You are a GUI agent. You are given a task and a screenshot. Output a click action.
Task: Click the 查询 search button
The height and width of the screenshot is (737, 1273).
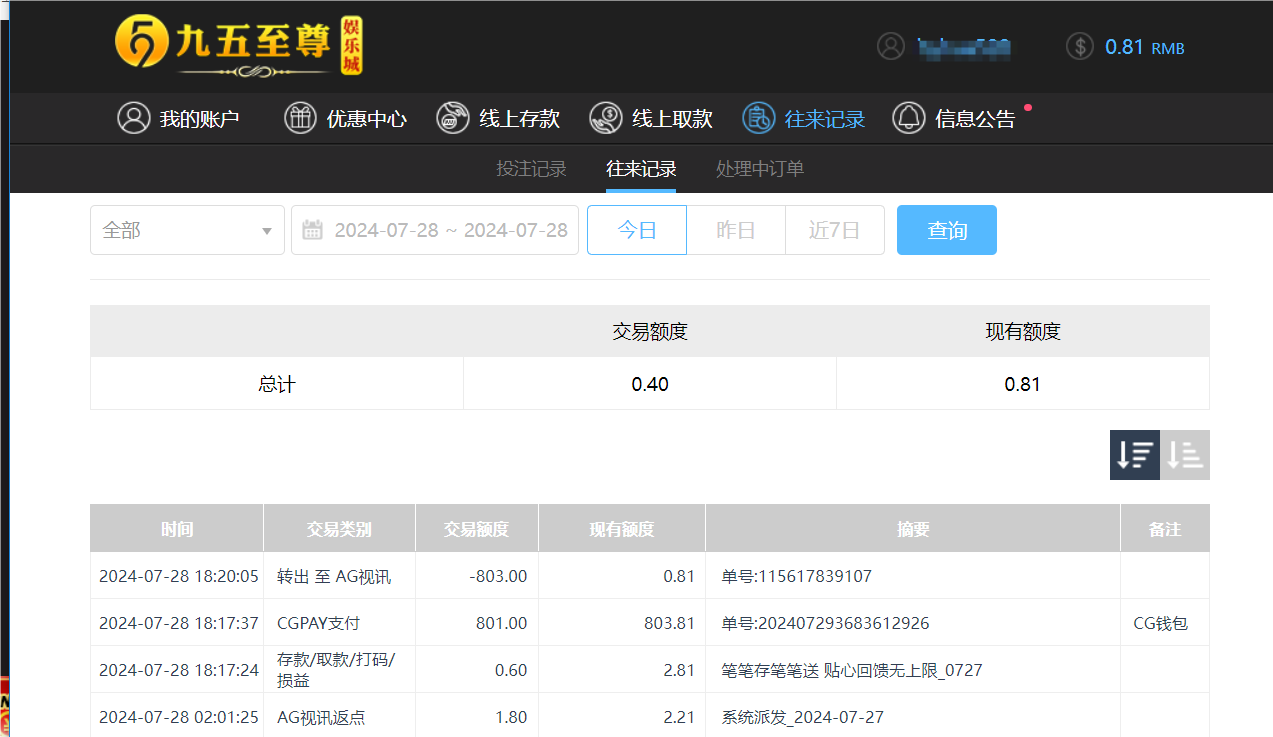click(946, 229)
